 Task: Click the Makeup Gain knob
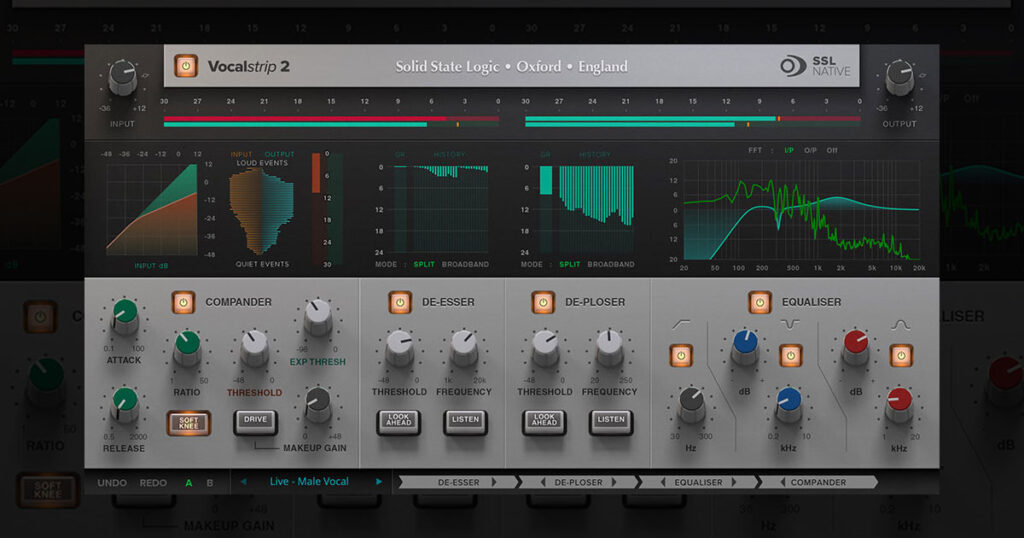click(x=318, y=405)
